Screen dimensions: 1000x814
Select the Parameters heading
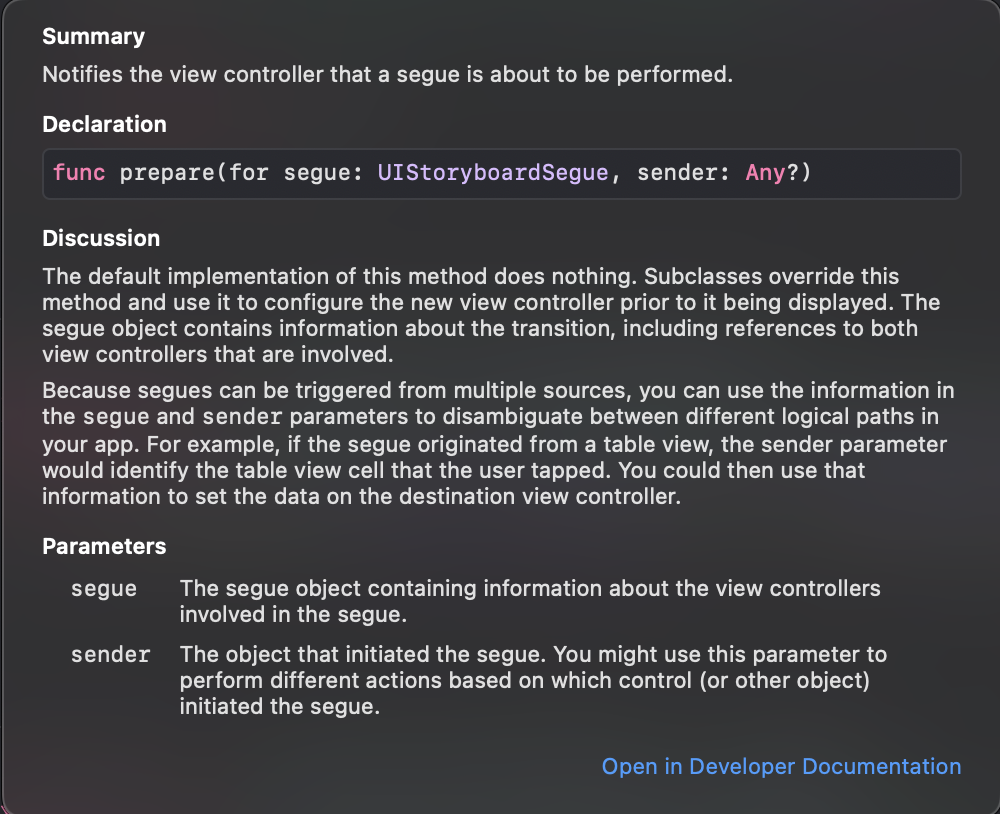[x=104, y=547]
